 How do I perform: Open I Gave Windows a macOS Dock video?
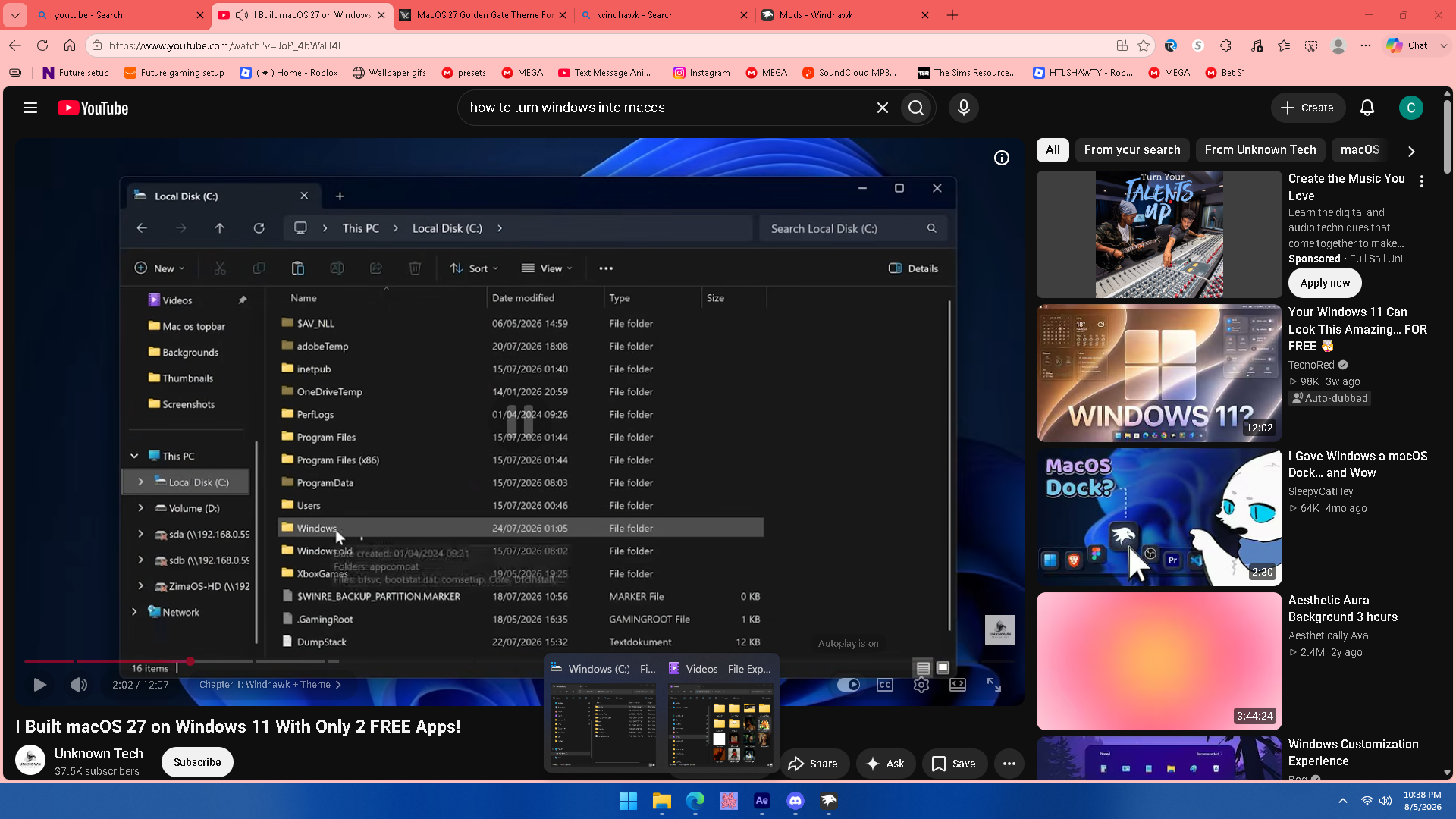[1159, 517]
